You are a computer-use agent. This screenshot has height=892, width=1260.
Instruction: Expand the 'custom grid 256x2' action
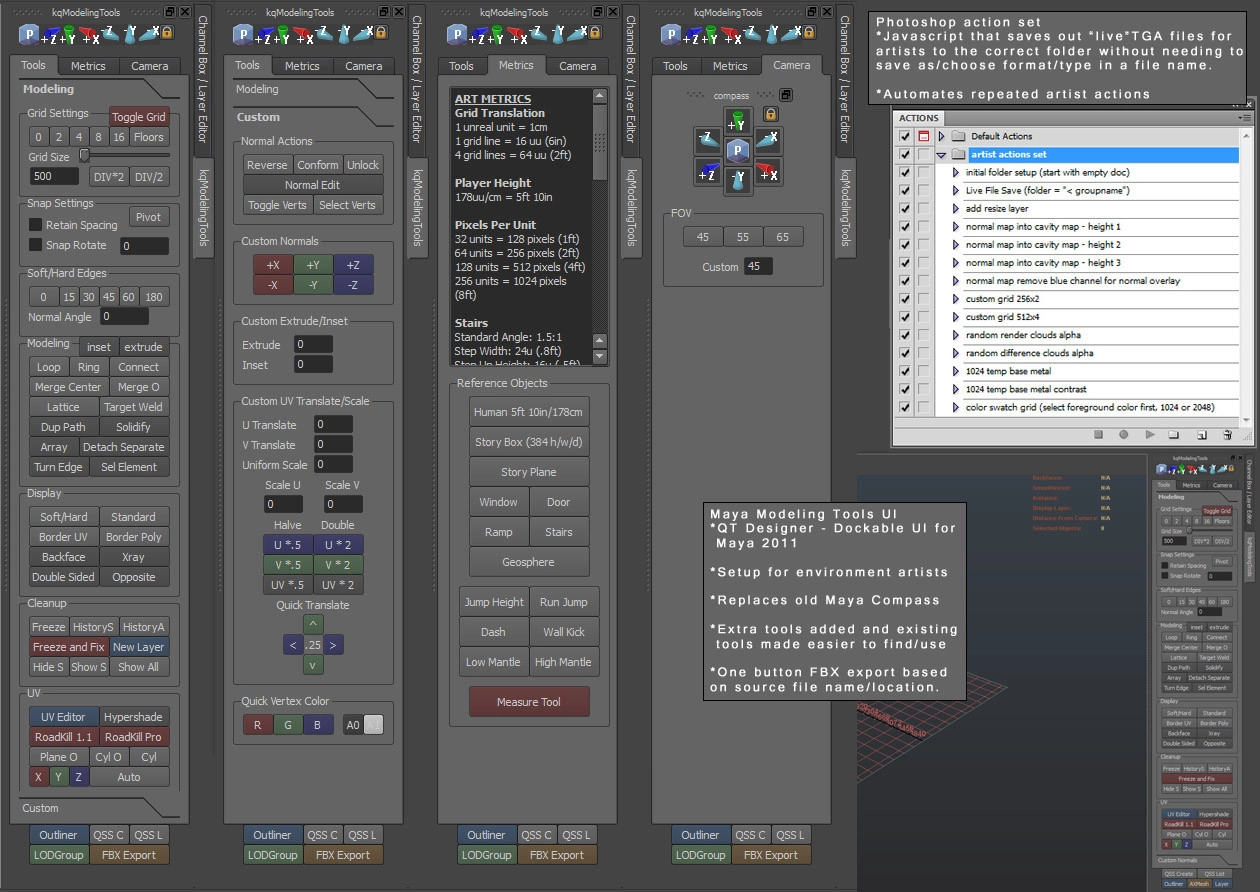pos(956,299)
